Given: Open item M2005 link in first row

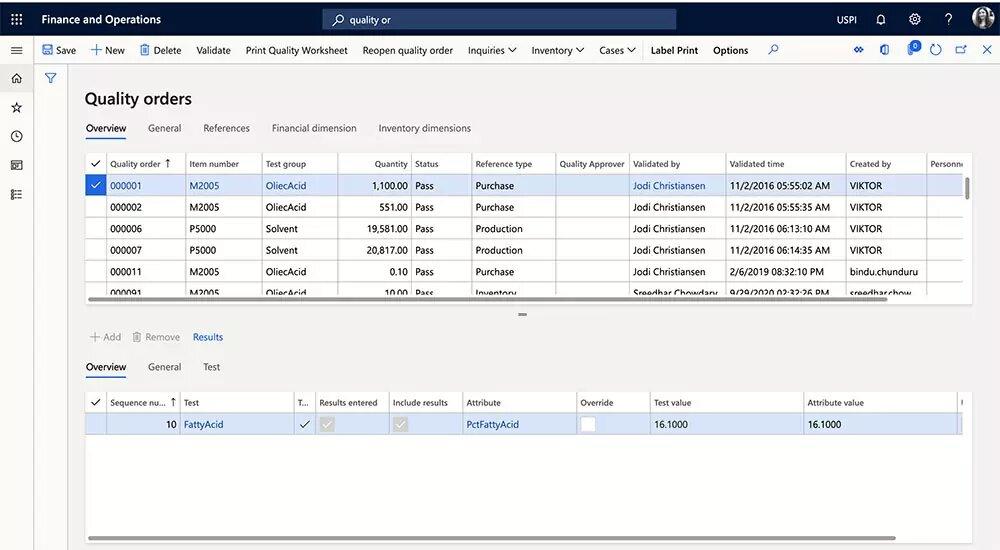Looking at the screenshot, I should tap(204, 186).
